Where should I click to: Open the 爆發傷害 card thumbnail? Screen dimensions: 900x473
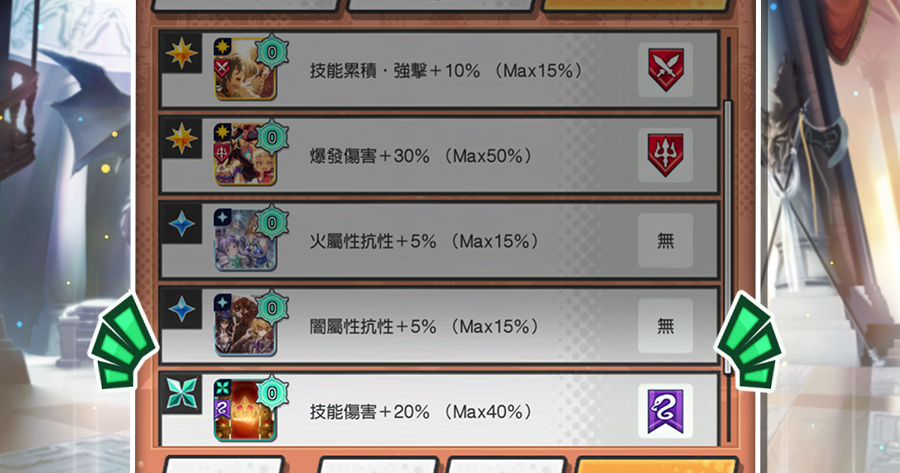click(x=245, y=154)
